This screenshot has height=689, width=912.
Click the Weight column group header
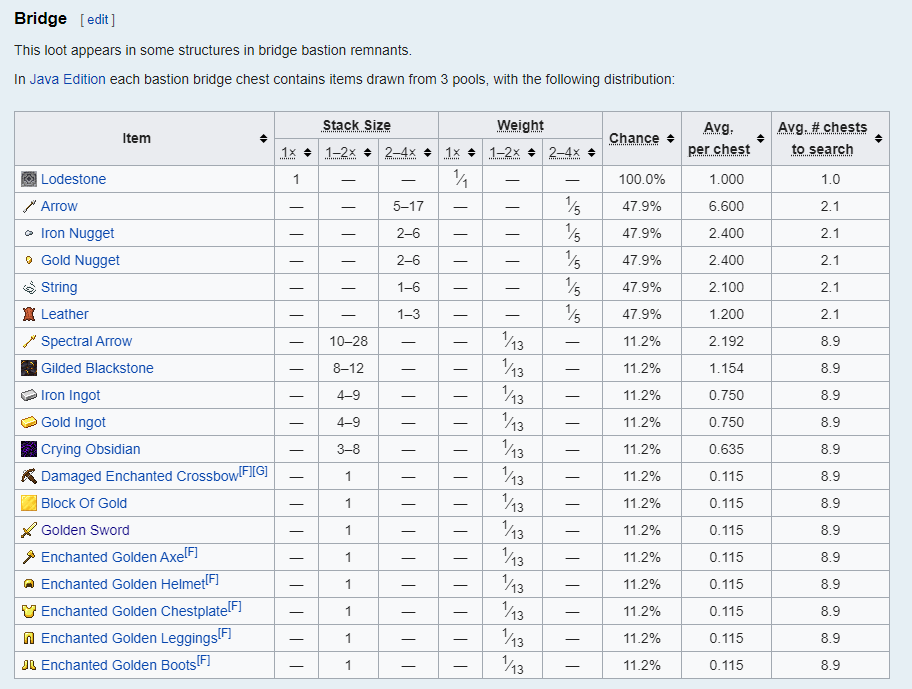pyautogui.click(x=520, y=125)
